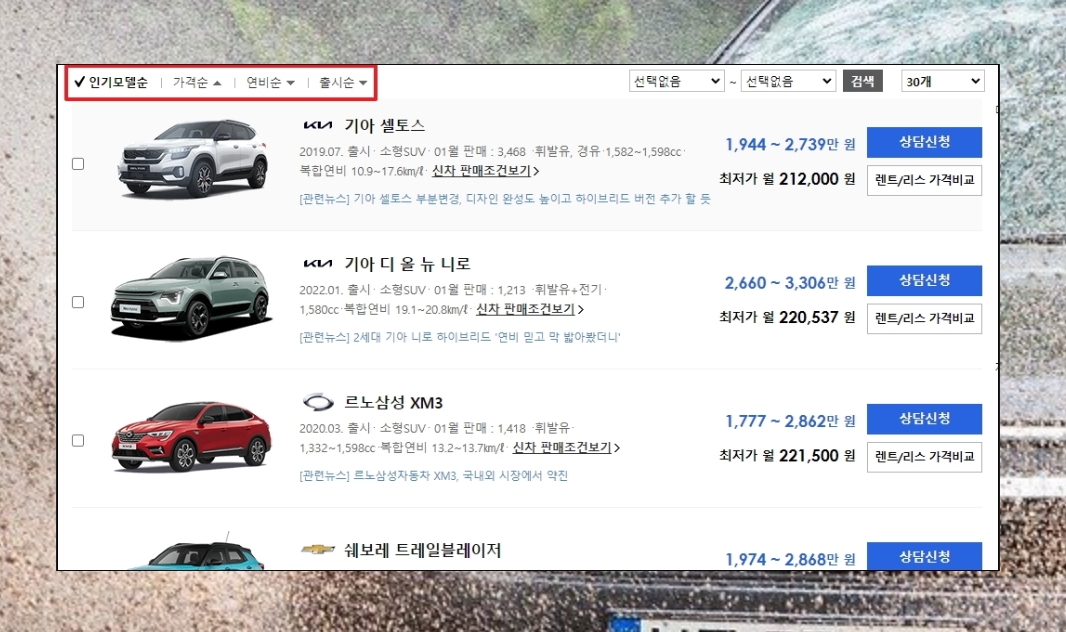Open the 르노삼성 XM3 title
Screen dimensions: 1066x632
point(393,402)
